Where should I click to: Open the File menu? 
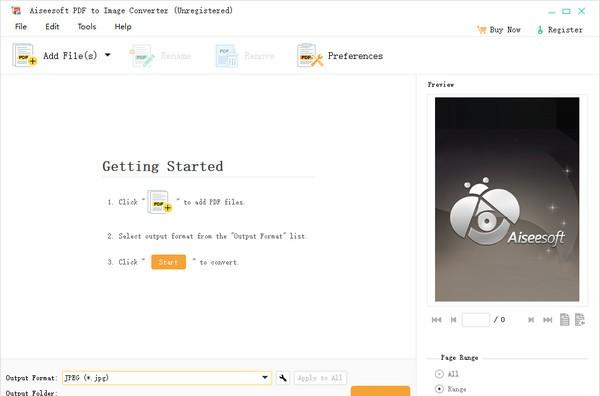coord(21,27)
